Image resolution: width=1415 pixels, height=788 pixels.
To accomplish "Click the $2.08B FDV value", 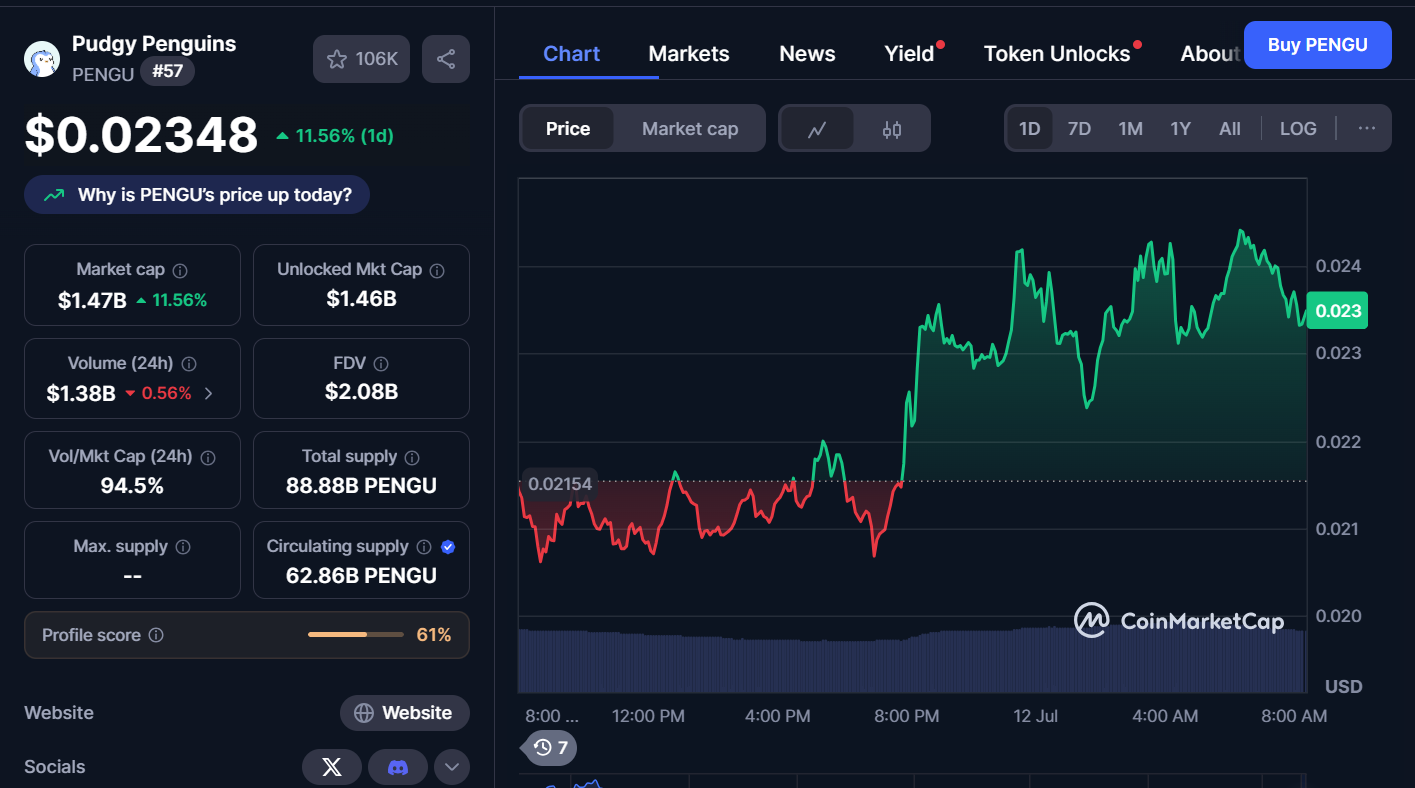I will (361, 392).
